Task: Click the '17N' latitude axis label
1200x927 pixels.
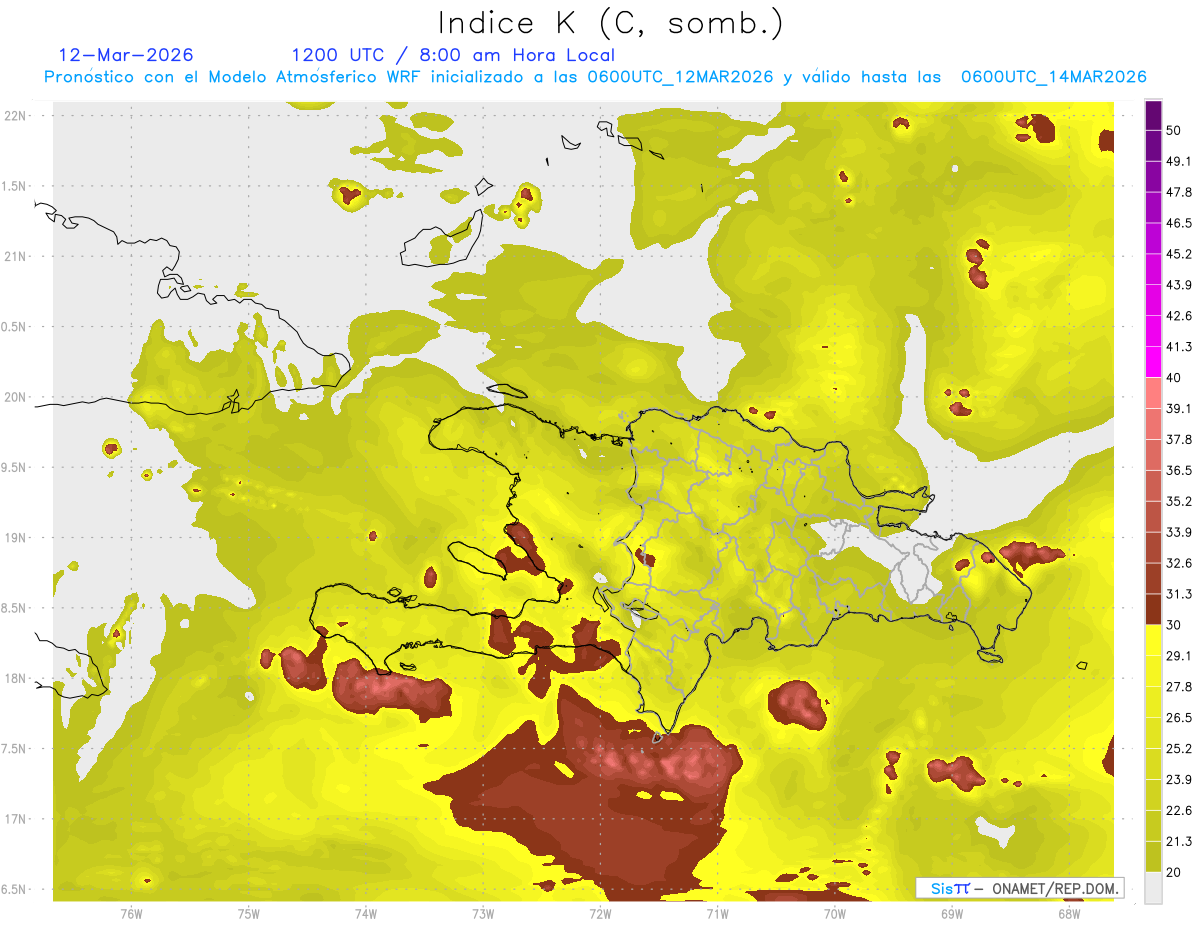Action: tap(15, 819)
